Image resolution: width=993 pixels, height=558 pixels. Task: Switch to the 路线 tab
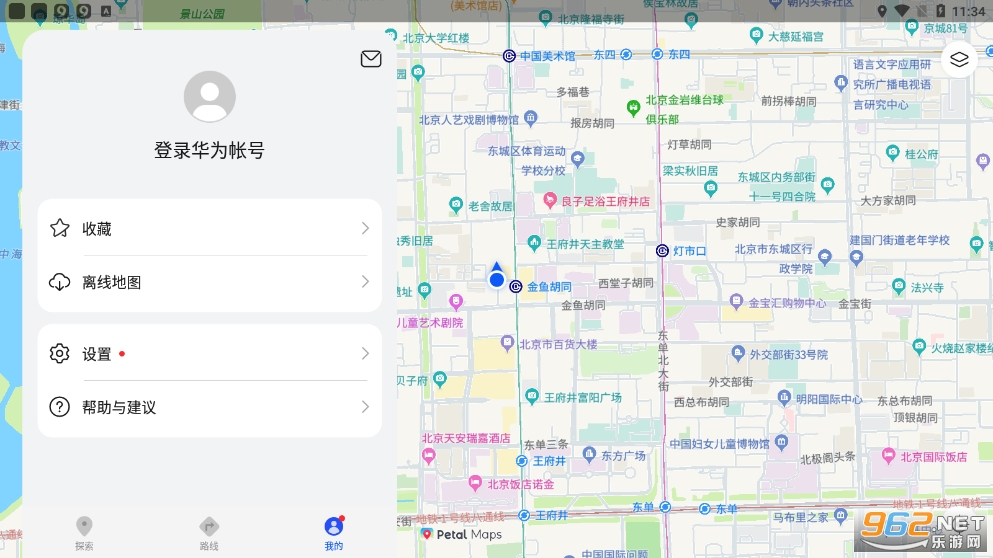coord(209,533)
